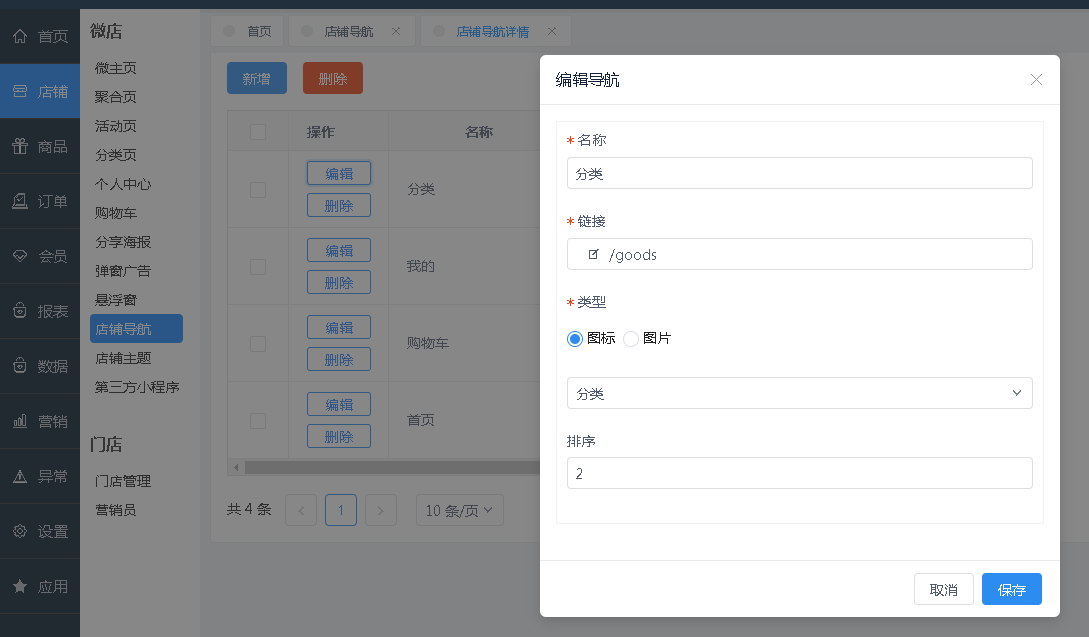Viewport: 1089px width, 637px height.
Task: Switch to the 首页 tab
Action: (247, 31)
